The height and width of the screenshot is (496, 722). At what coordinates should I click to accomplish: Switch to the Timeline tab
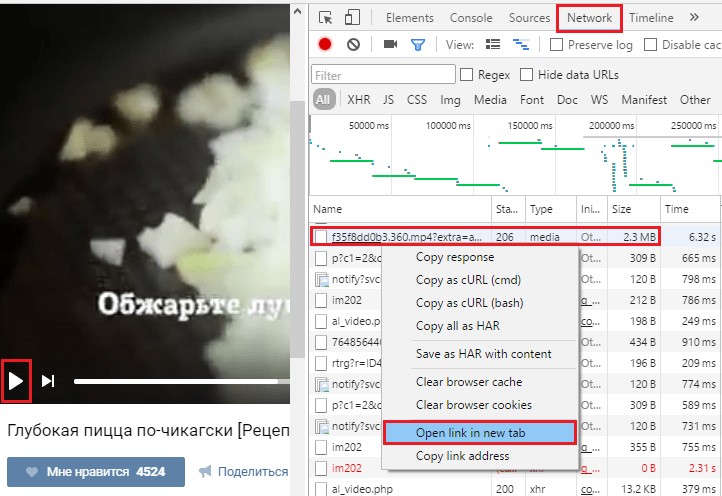(651, 18)
